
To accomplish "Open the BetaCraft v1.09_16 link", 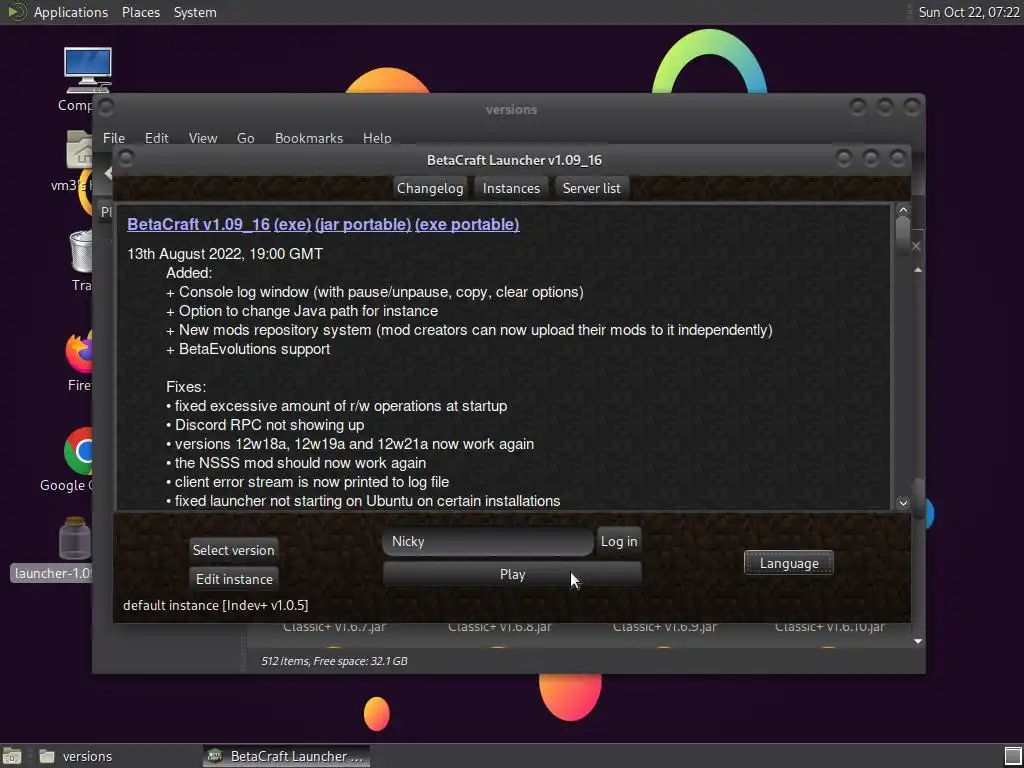I will [199, 224].
